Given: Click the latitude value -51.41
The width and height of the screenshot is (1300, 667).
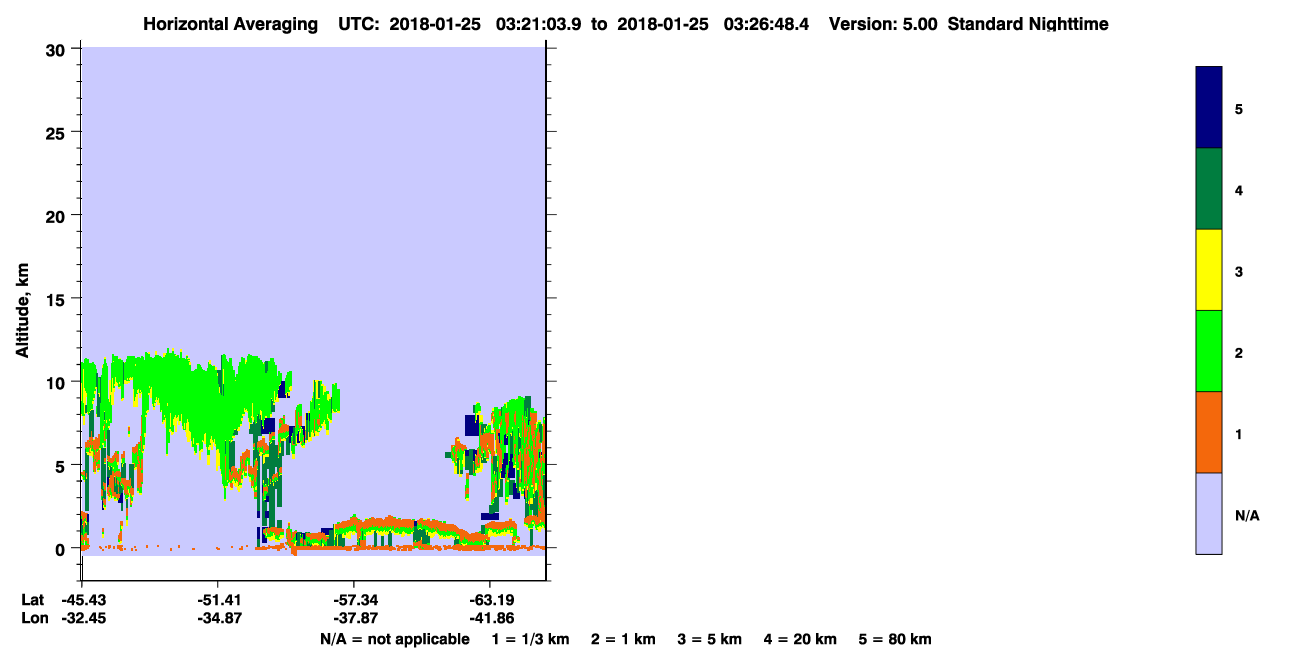Looking at the screenshot, I should tap(218, 599).
